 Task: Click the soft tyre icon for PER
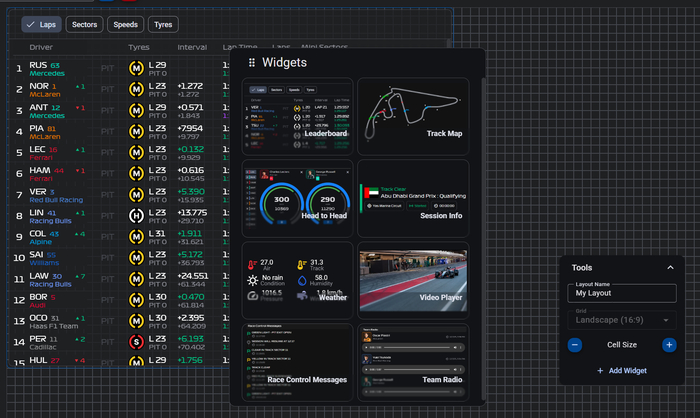pyautogui.click(x=136, y=342)
